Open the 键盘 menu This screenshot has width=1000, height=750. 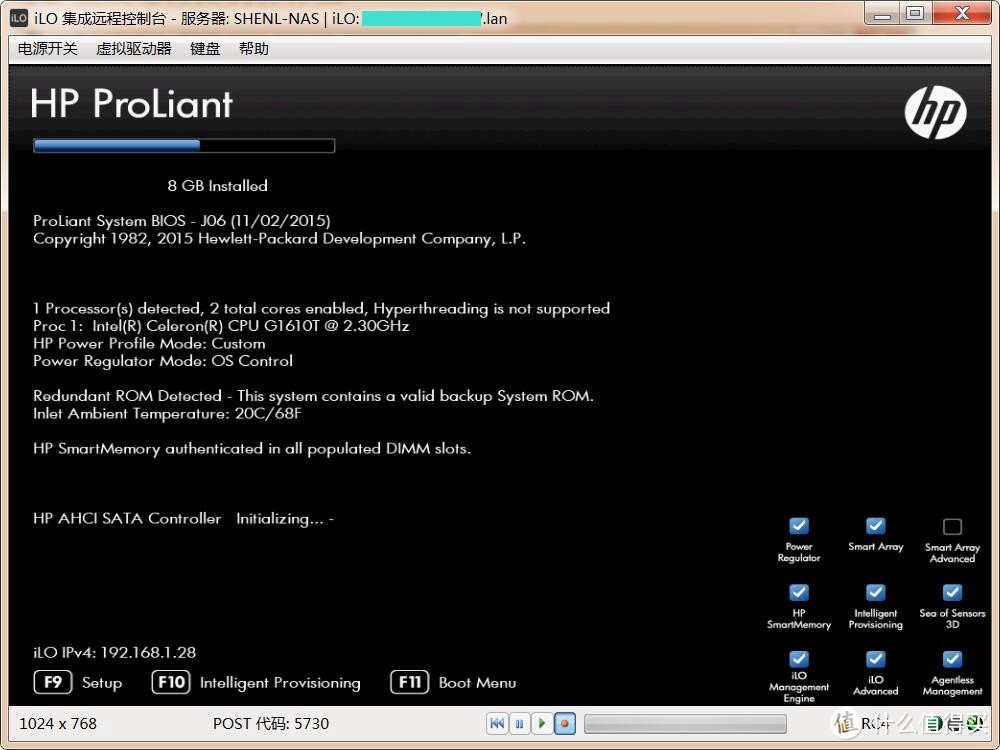pos(205,49)
